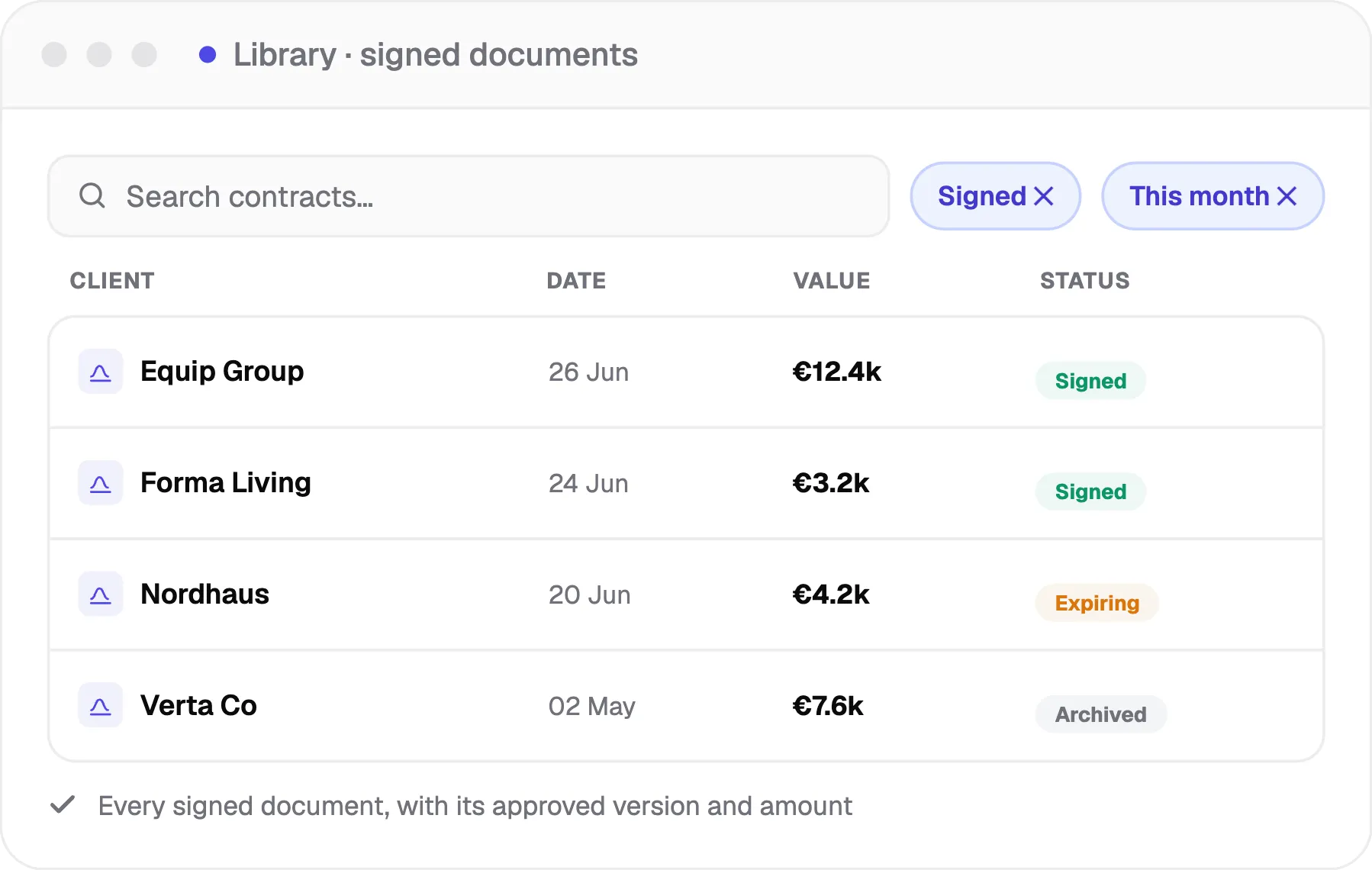Viewport: 1372px width, 870px height.
Task: Select the Signed filter chip label
Action: 982,196
